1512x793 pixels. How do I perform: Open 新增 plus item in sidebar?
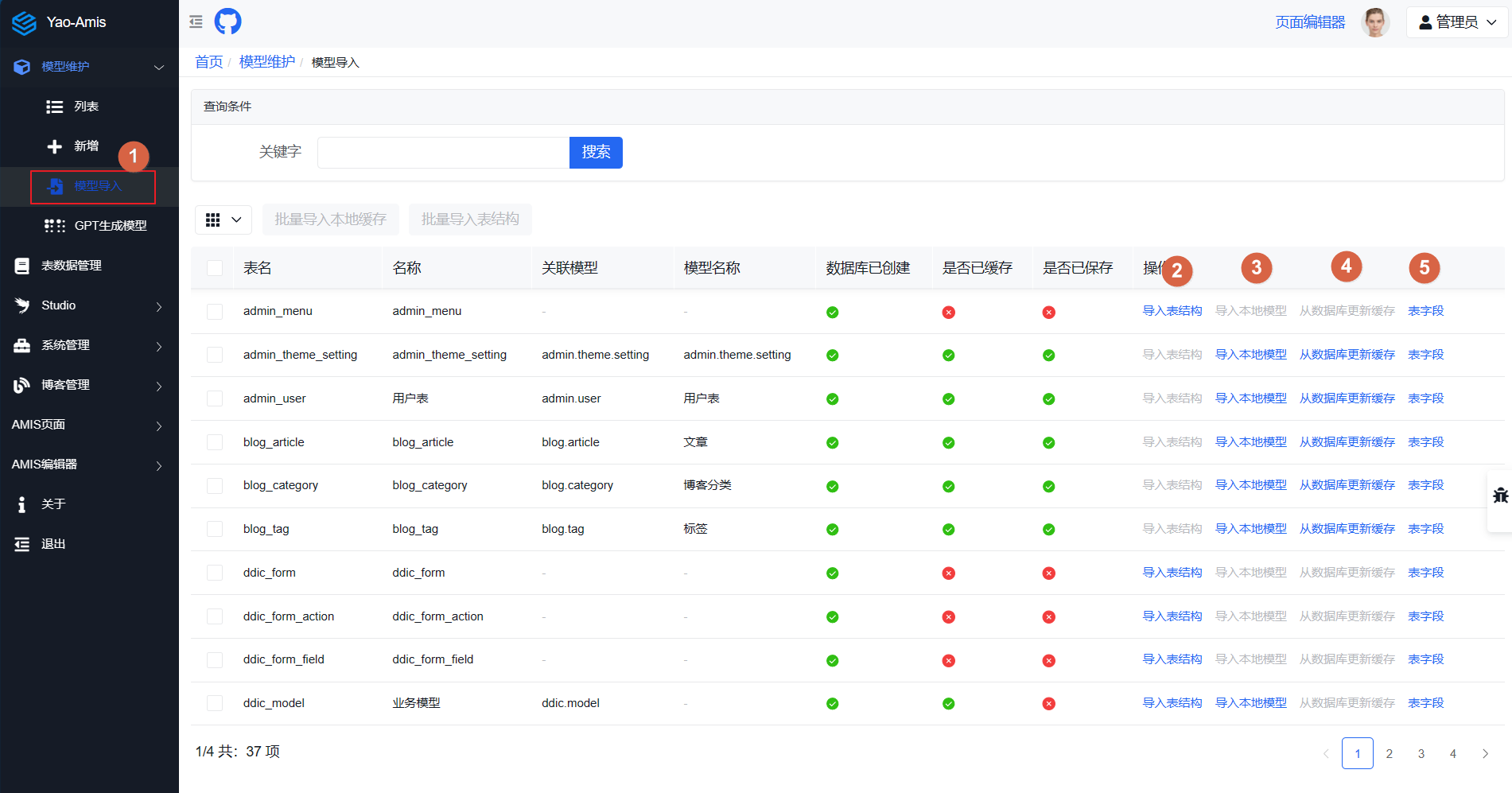pos(86,146)
